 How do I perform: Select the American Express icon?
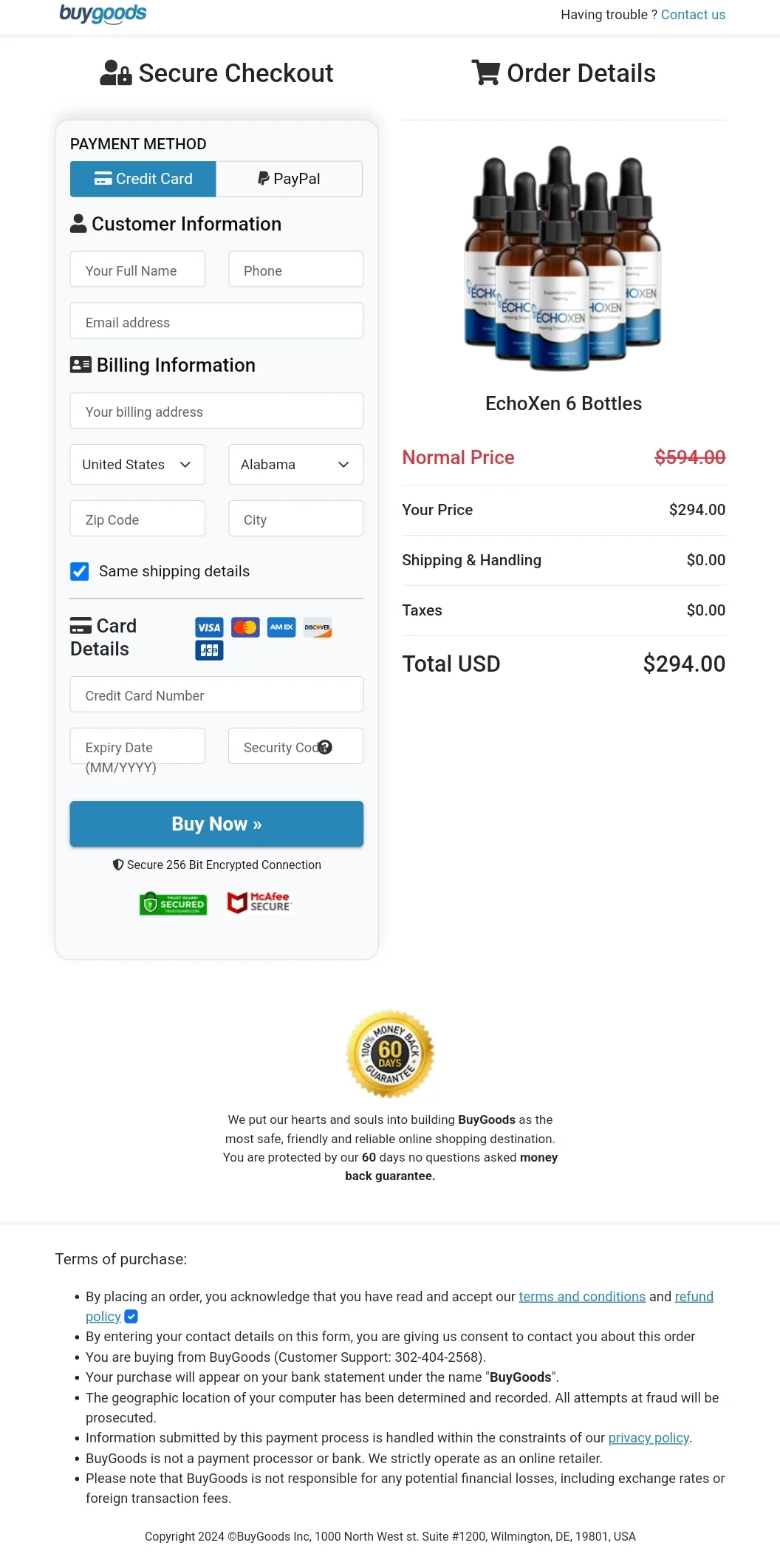tap(281, 627)
